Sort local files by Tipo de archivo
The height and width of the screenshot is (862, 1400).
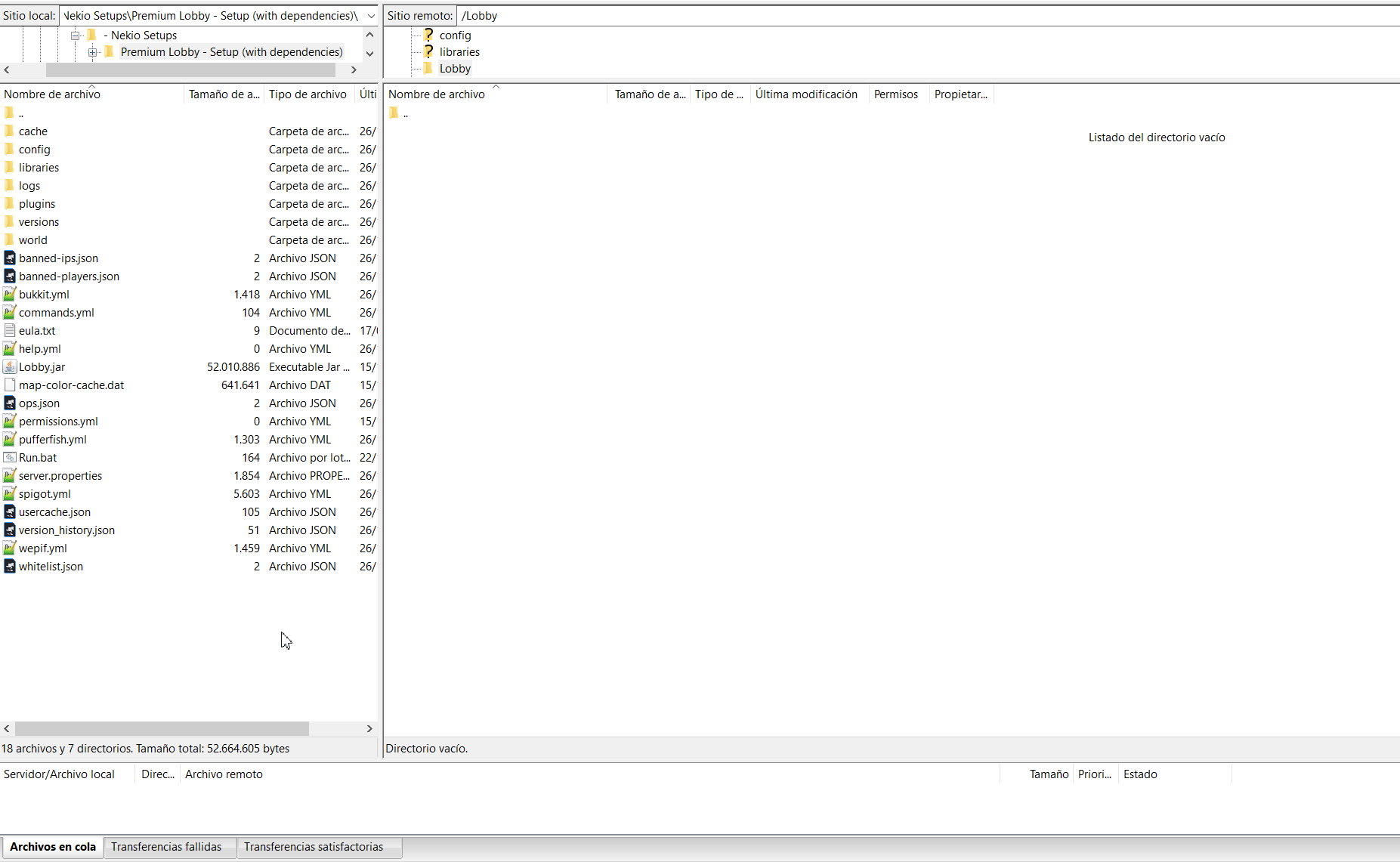tap(308, 94)
